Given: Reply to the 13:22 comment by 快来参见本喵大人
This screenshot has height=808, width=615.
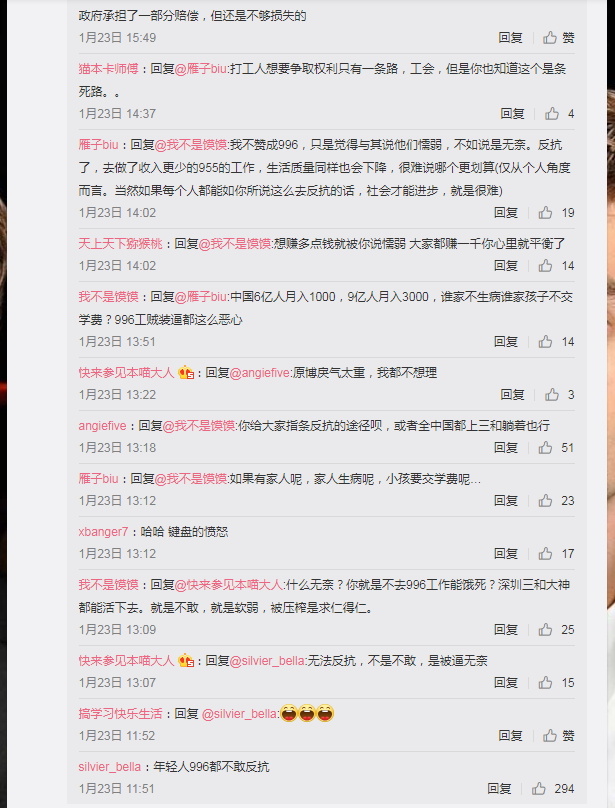Looking at the screenshot, I should pos(512,395).
